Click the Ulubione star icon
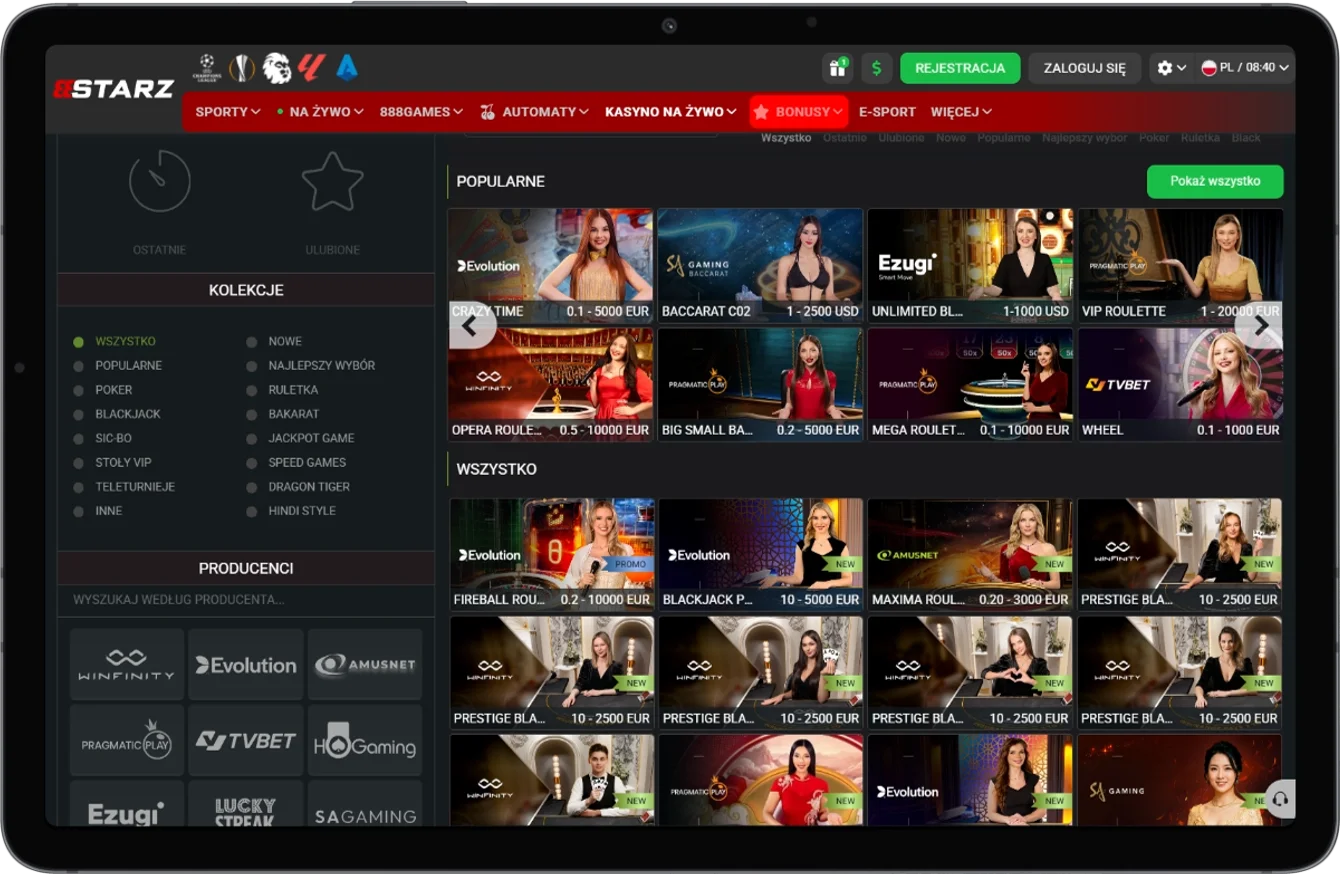The image size is (1340, 874). tap(333, 181)
